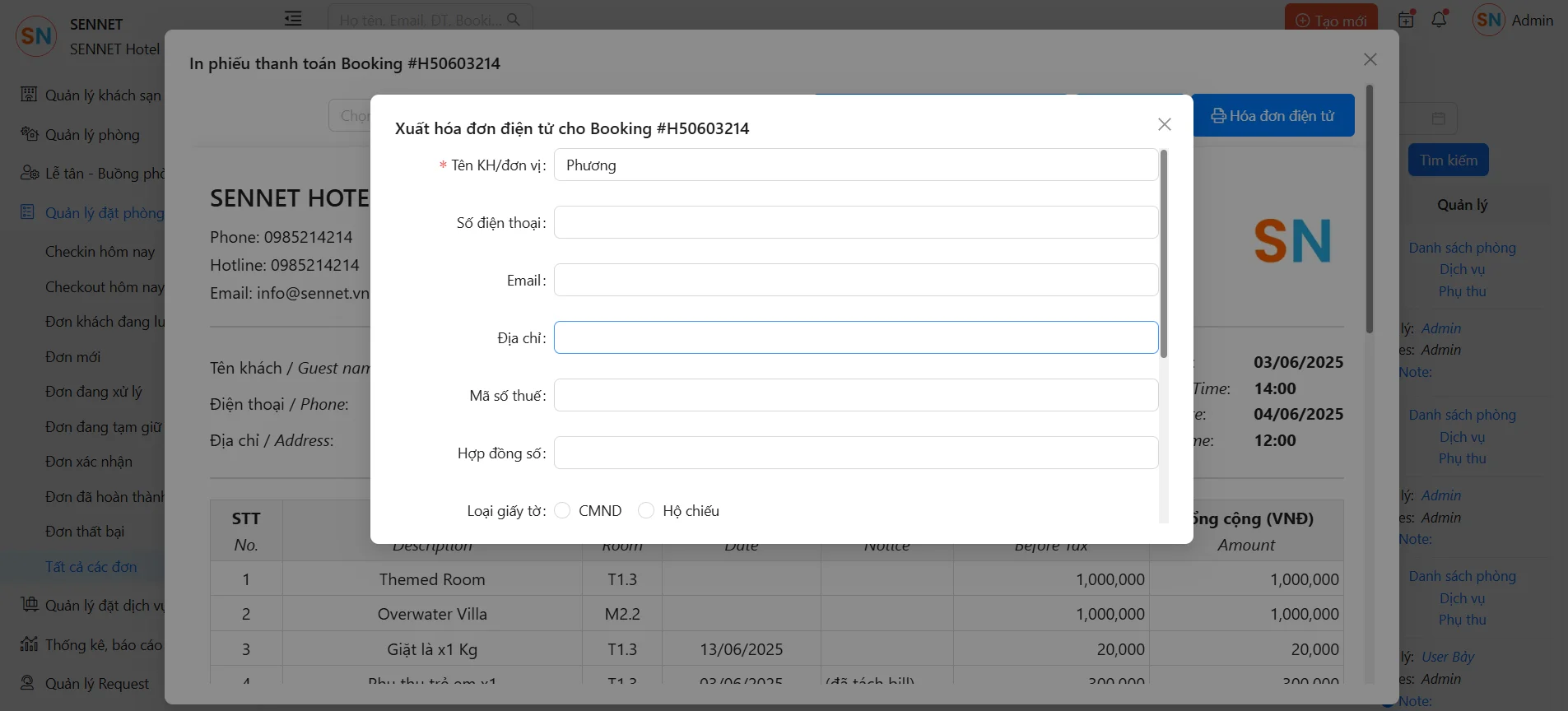Image resolution: width=1568 pixels, height=711 pixels.
Task: Click the Thống kê, báo cáo icon
Action: coord(30,644)
